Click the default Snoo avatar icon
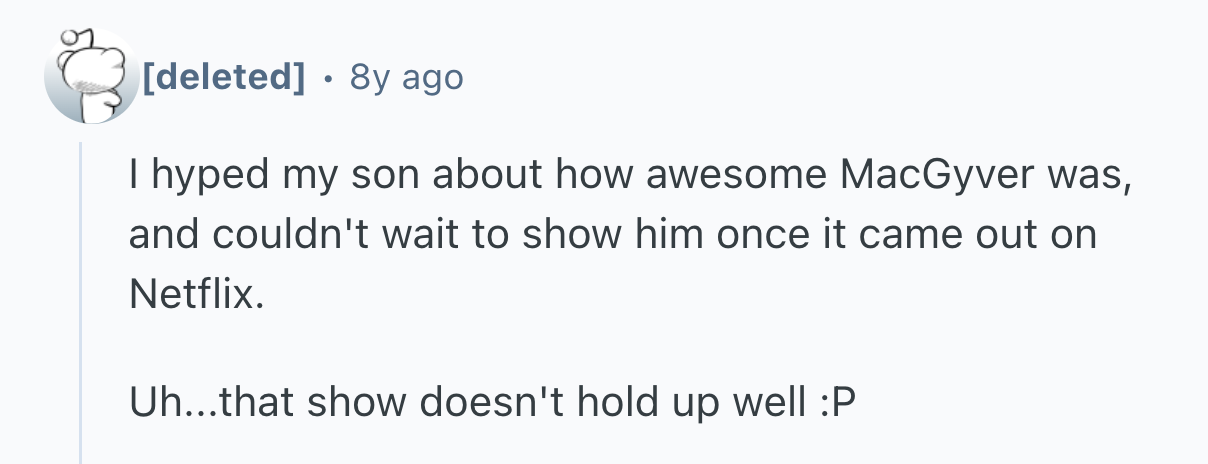The image size is (1208, 464). click(x=91, y=78)
